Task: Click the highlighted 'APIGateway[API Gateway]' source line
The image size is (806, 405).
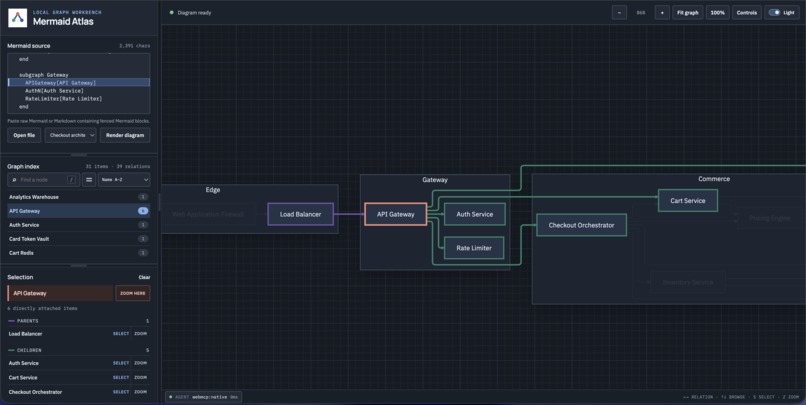Action: [x=79, y=83]
